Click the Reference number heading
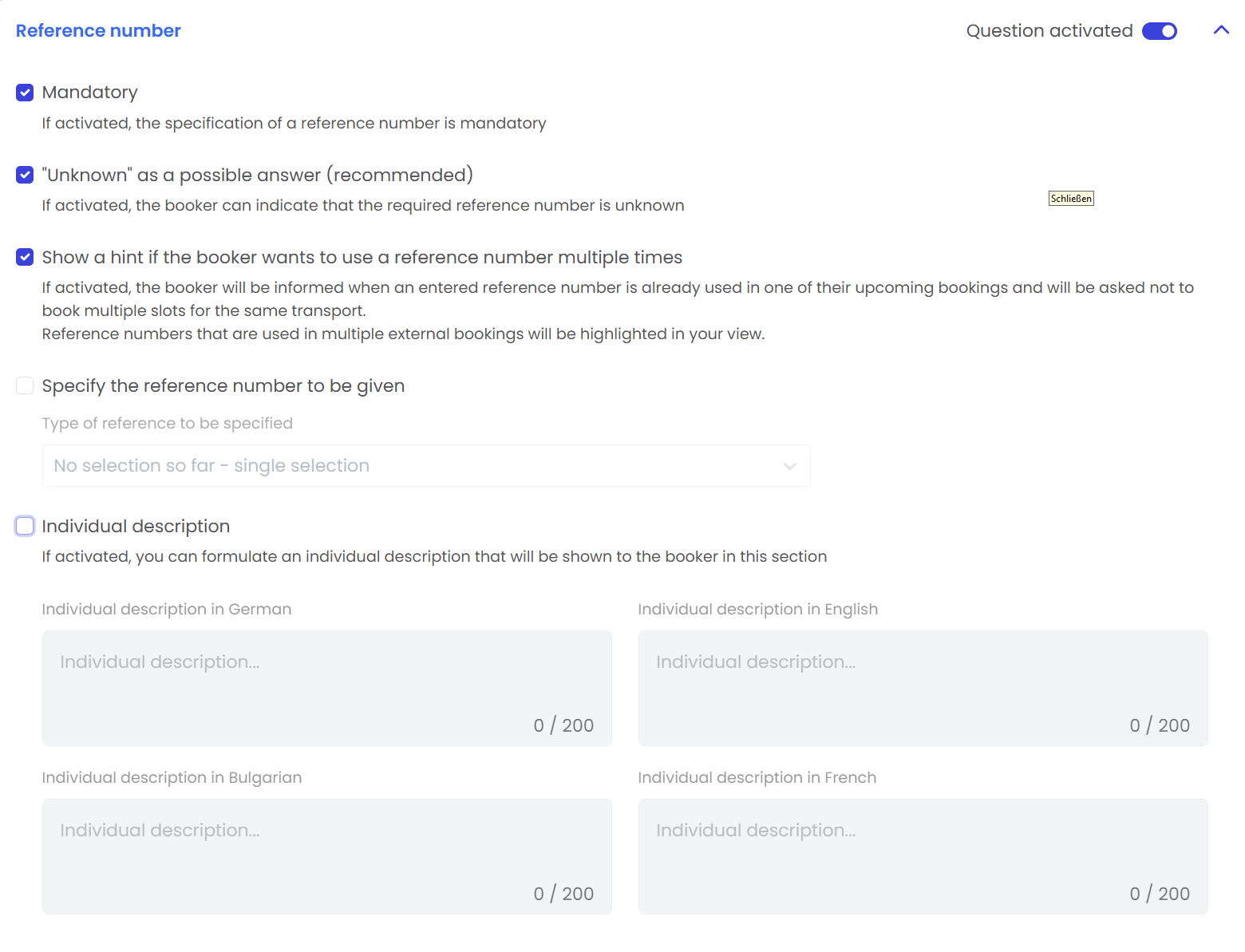 pyautogui.click(x=98, y=31)
